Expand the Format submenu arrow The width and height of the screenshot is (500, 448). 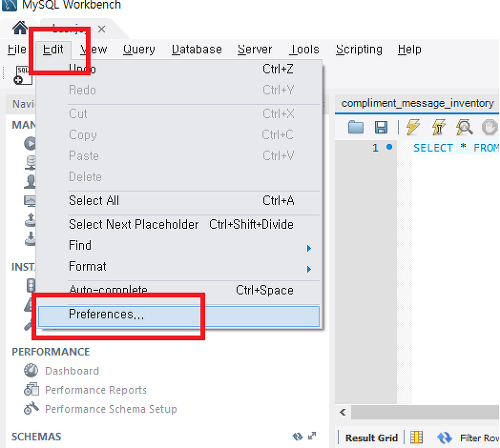(x=309, y=269)
